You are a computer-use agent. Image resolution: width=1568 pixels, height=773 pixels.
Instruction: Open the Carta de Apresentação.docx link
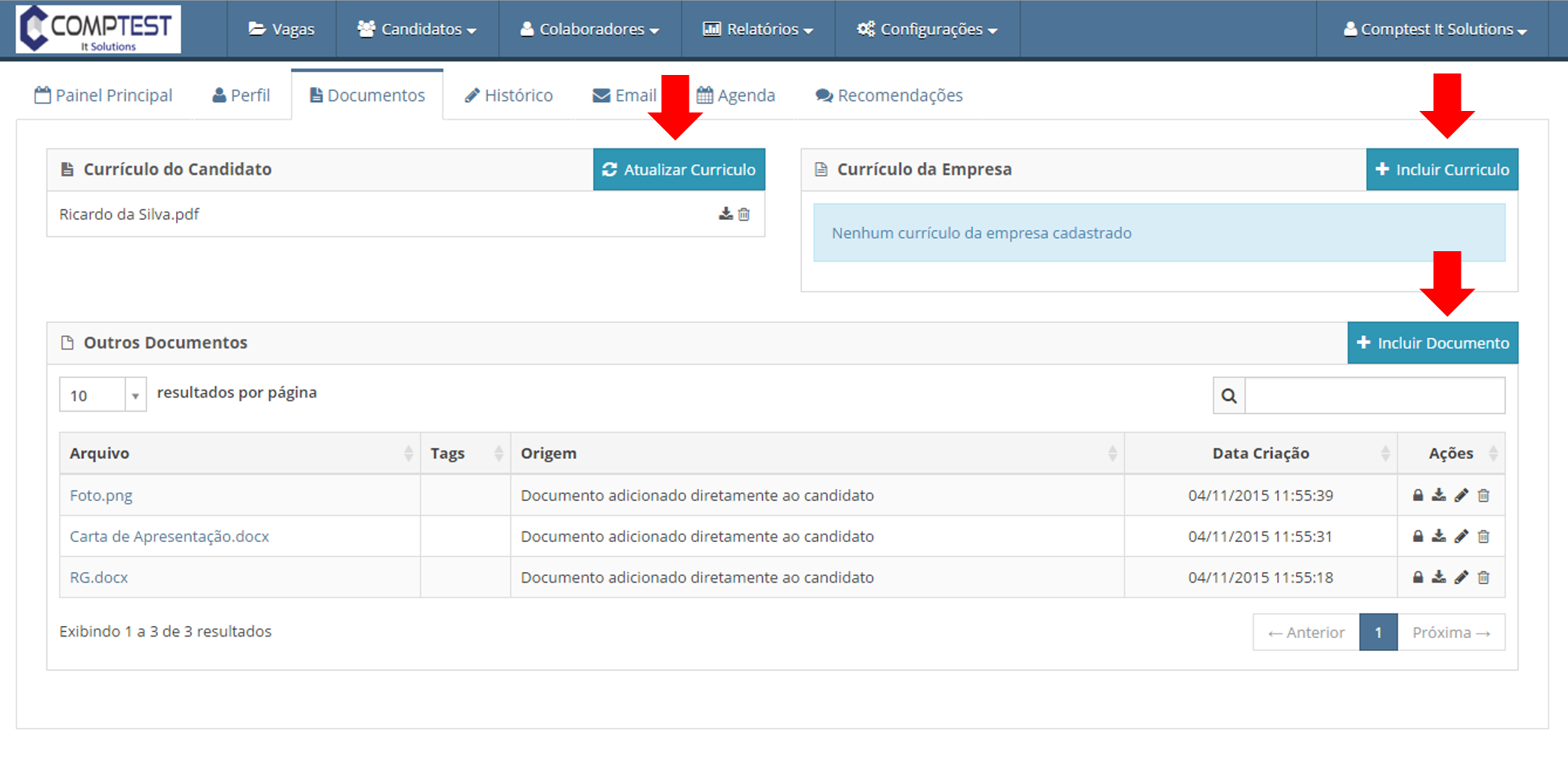coord(169,537)
